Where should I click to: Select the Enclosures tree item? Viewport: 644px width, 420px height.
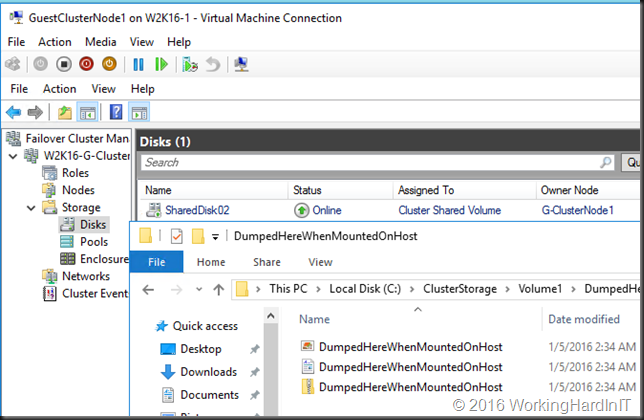tap(104, 259)
